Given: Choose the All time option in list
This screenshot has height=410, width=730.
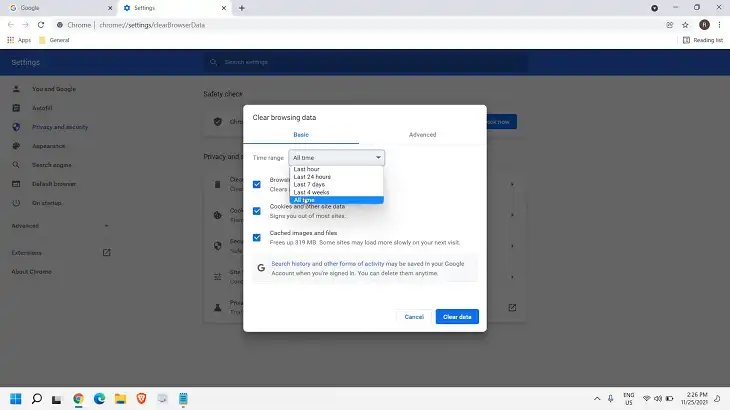Looking at the screenshot, I should point(336,200).
